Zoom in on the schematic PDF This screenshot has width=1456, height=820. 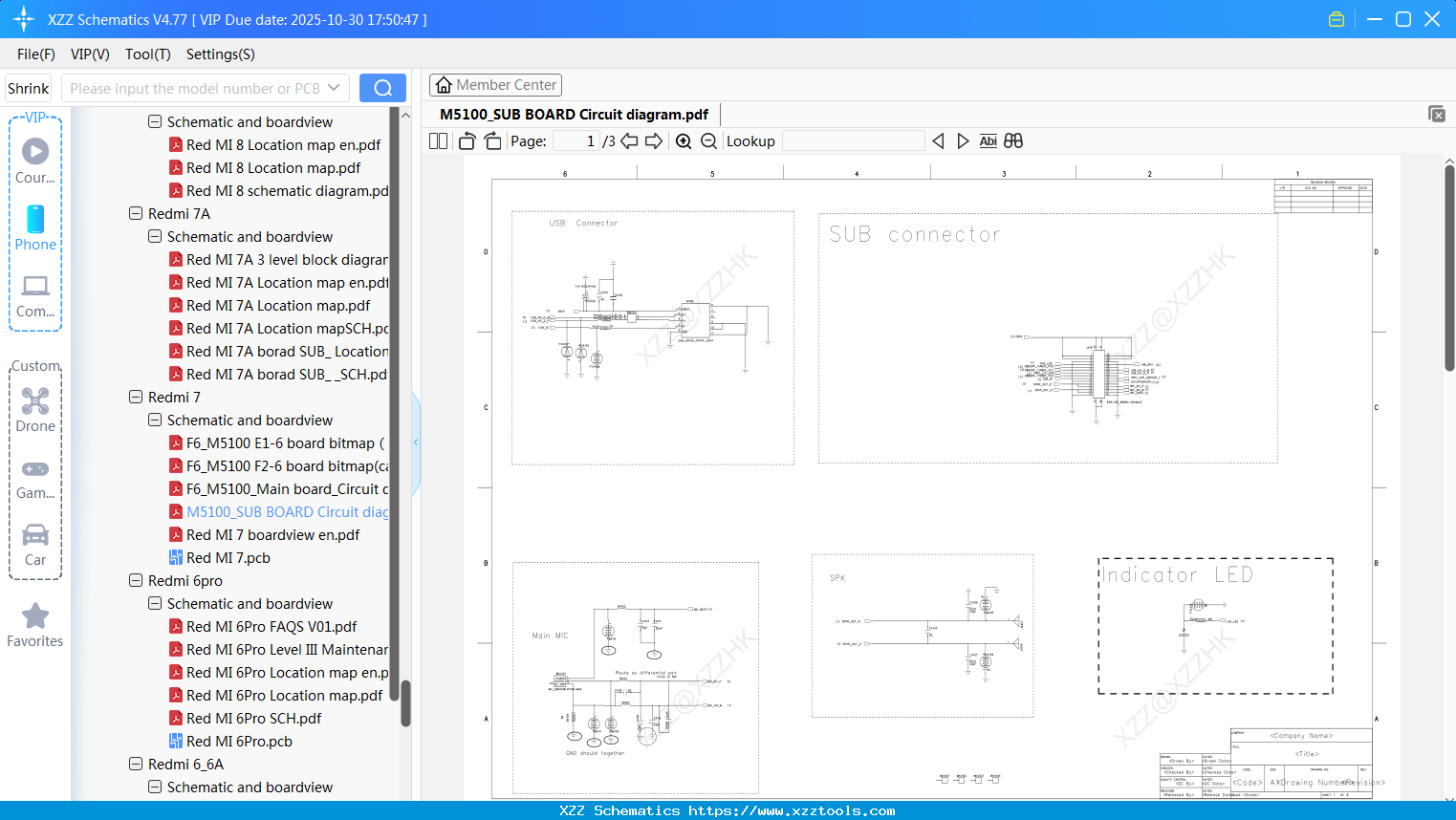[x=684, y=140]
